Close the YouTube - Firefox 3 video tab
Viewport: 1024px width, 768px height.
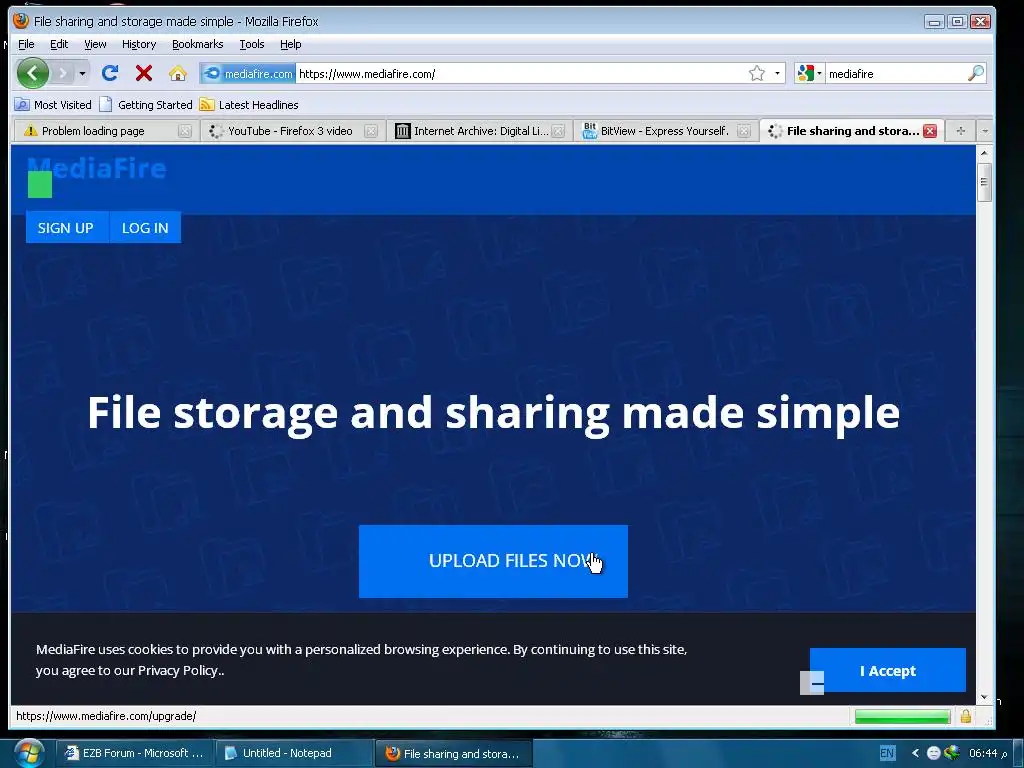(371, 131)
